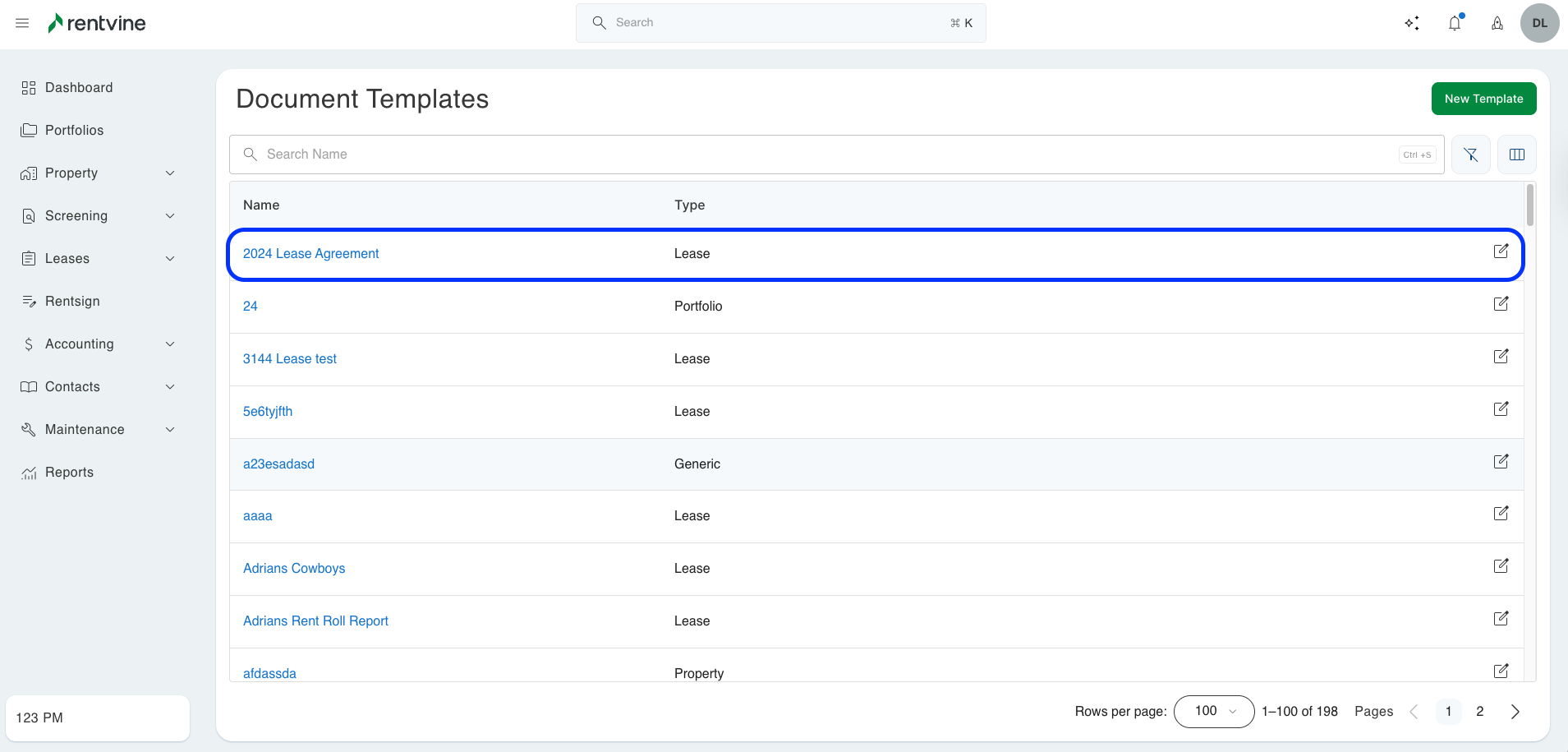Image resolution: width=1568 pixels, height=752 pixels.
Task: Open the column chooser icon
Action: click(1517, 155)
